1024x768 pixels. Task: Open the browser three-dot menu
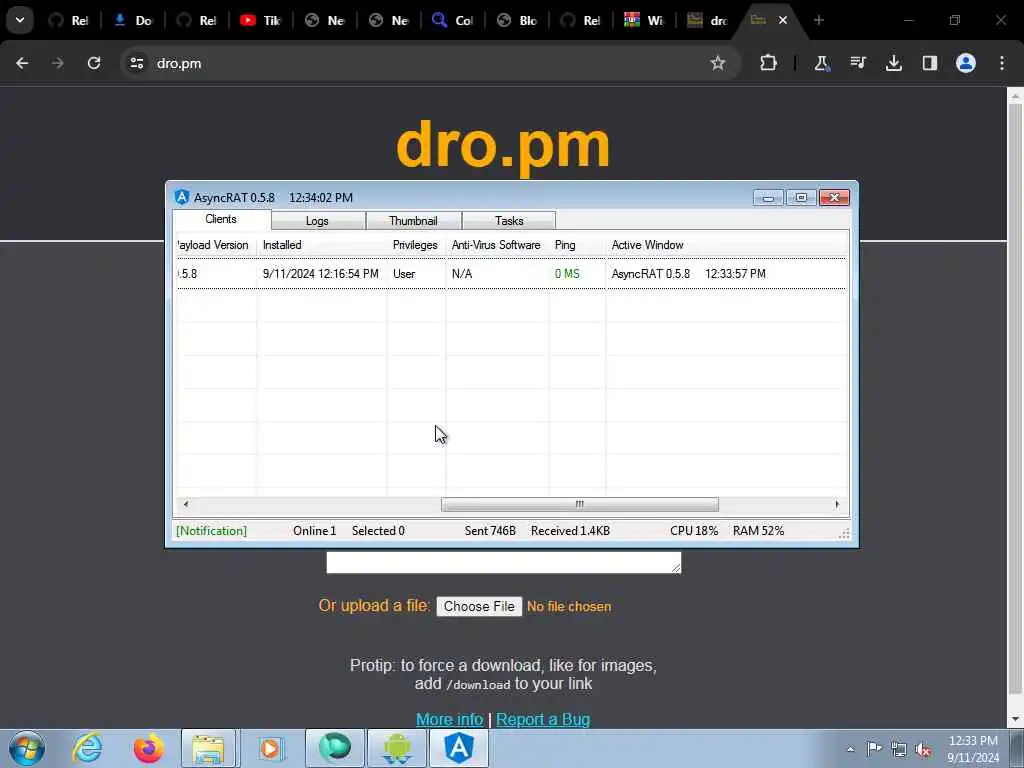pyautogui.click(x=1002, y=63)
